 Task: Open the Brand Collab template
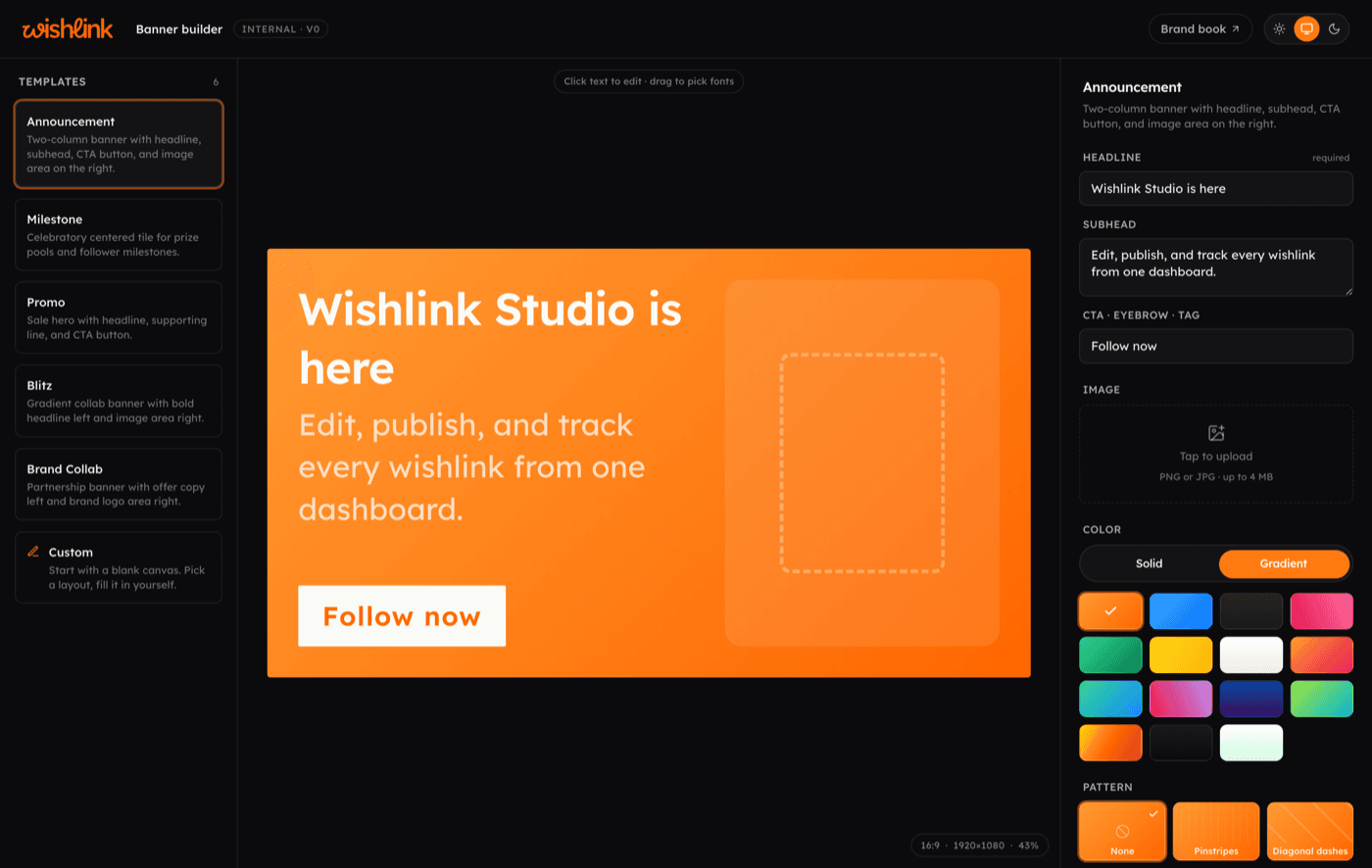pos(119,484)
